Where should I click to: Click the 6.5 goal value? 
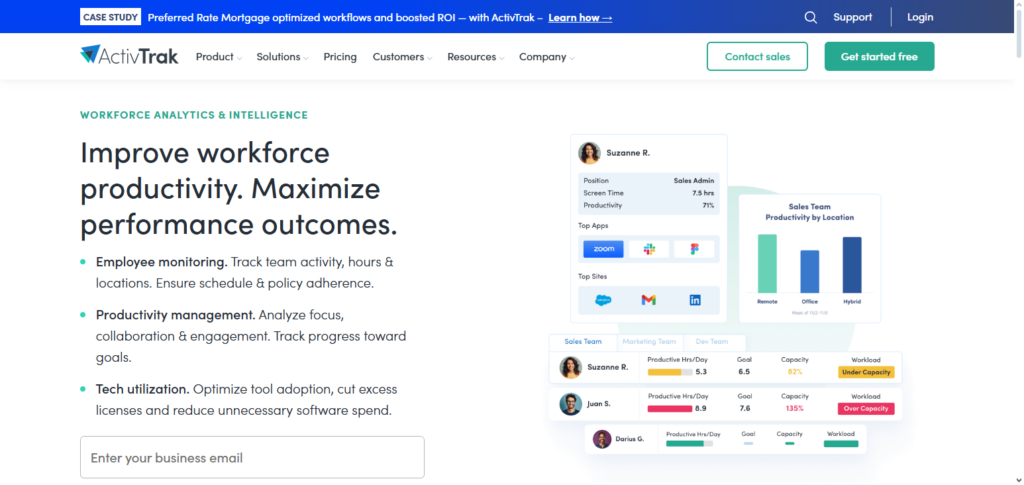744,372
